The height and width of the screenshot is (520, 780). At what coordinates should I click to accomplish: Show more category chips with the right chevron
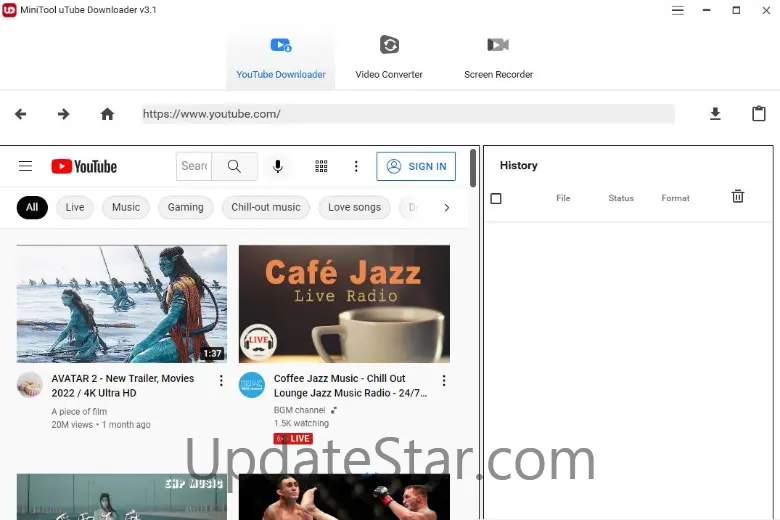(446, 208)
